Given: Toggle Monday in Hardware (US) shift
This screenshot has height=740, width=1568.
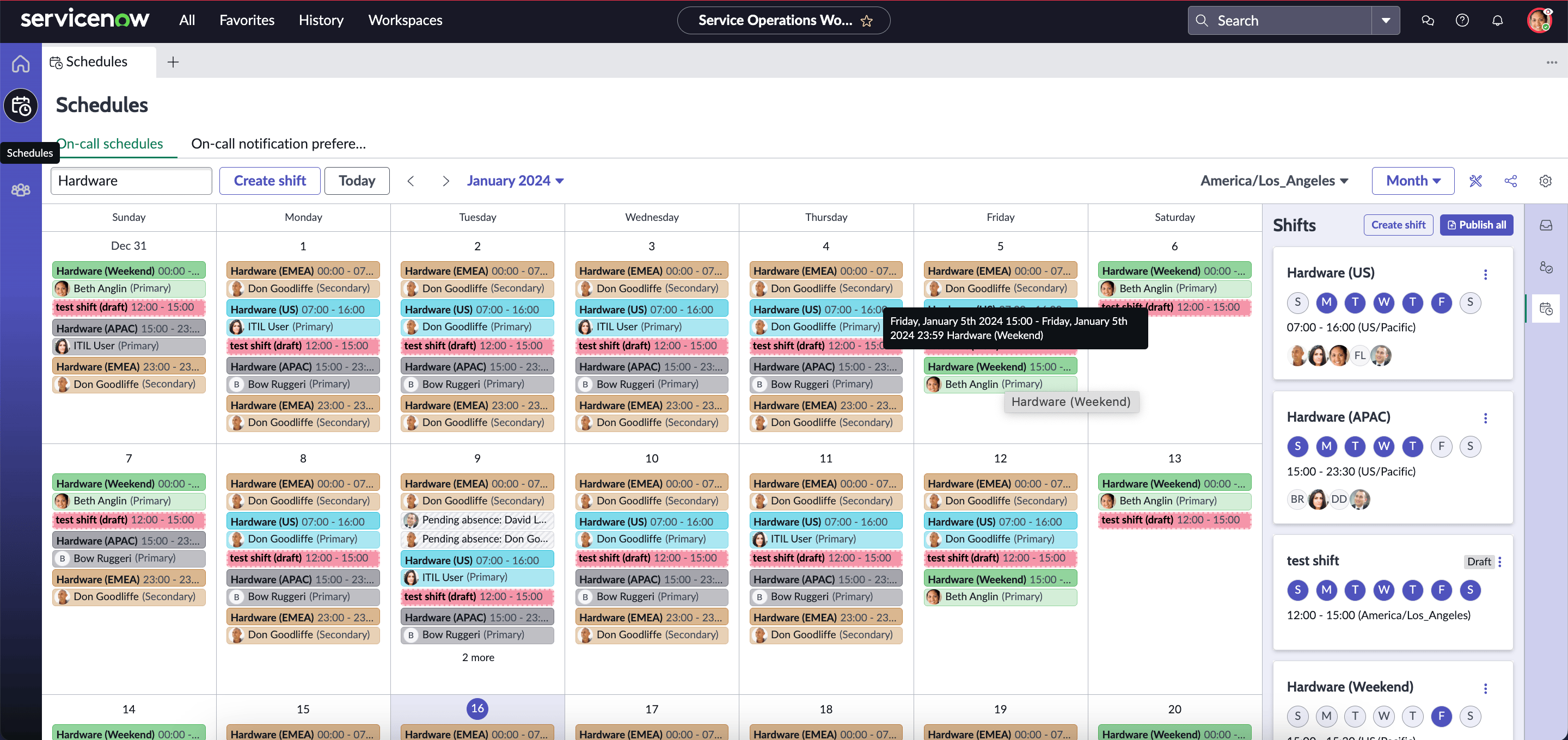Looking at the screenshot, I should [x=1326, y=303].
